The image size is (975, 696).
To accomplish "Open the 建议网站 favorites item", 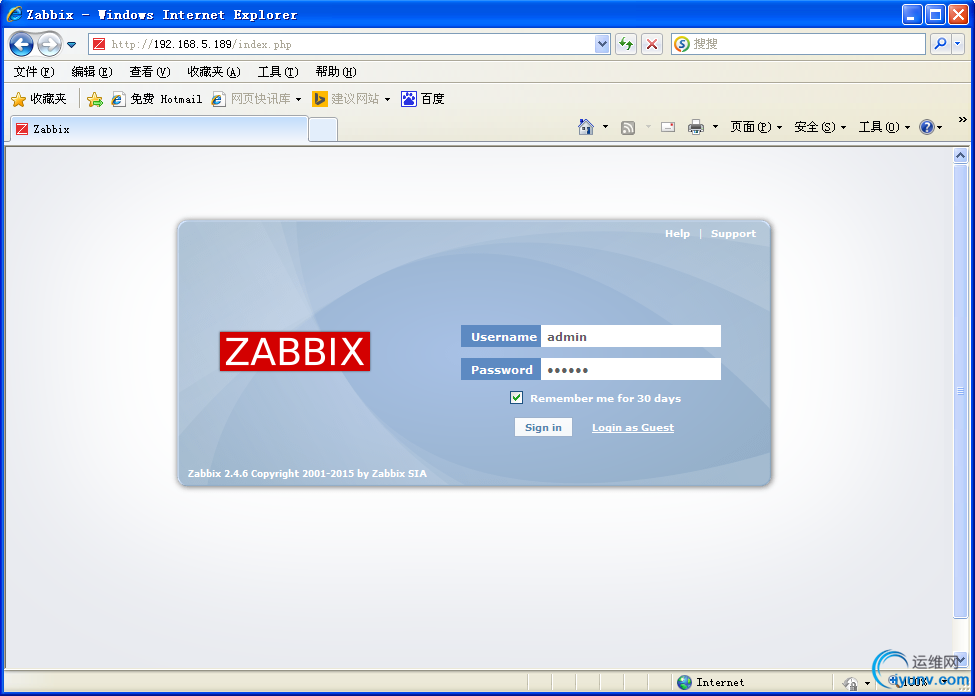I will point(351,99).
